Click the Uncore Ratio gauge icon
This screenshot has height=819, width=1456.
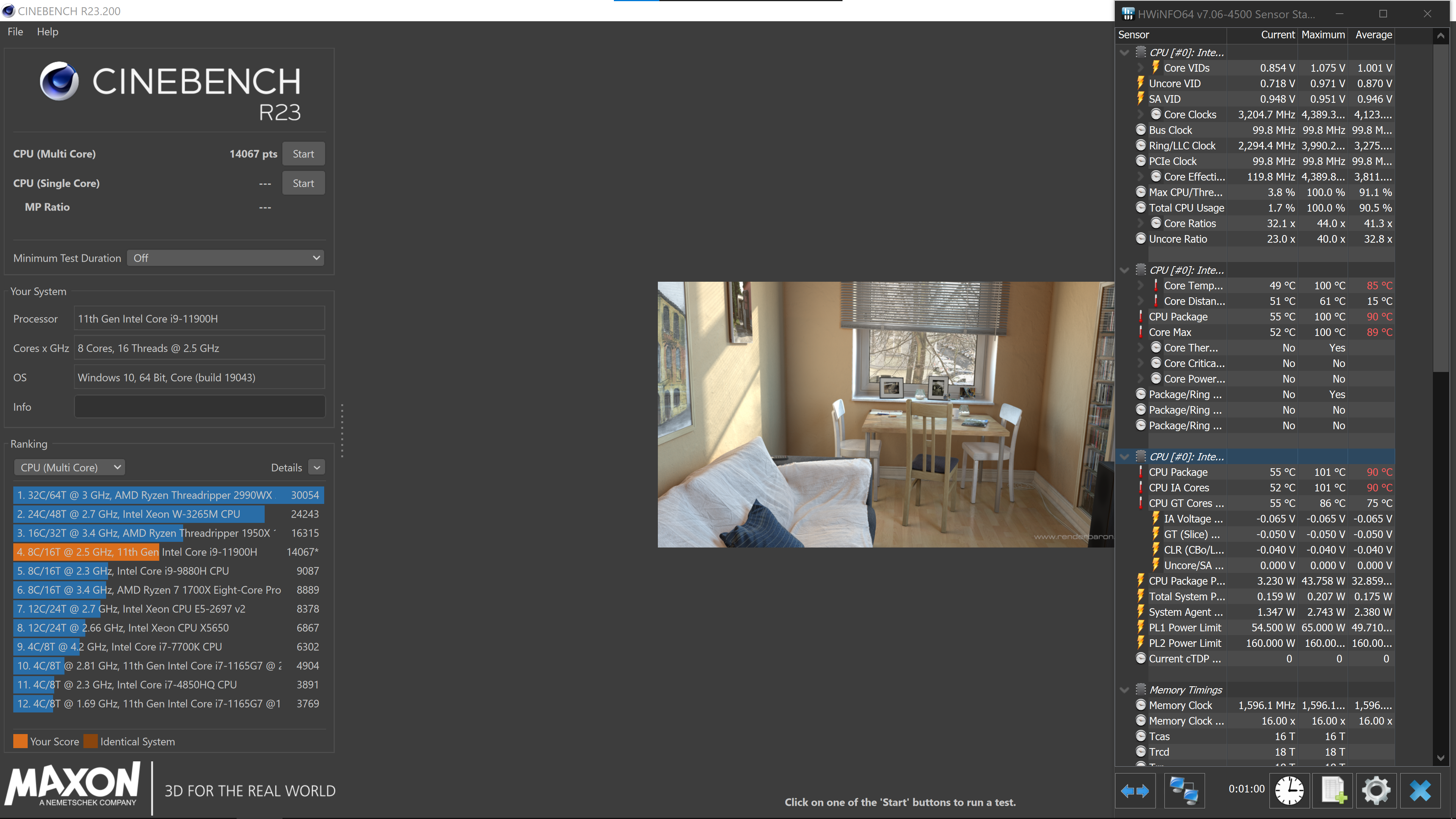click(1141, 239)
